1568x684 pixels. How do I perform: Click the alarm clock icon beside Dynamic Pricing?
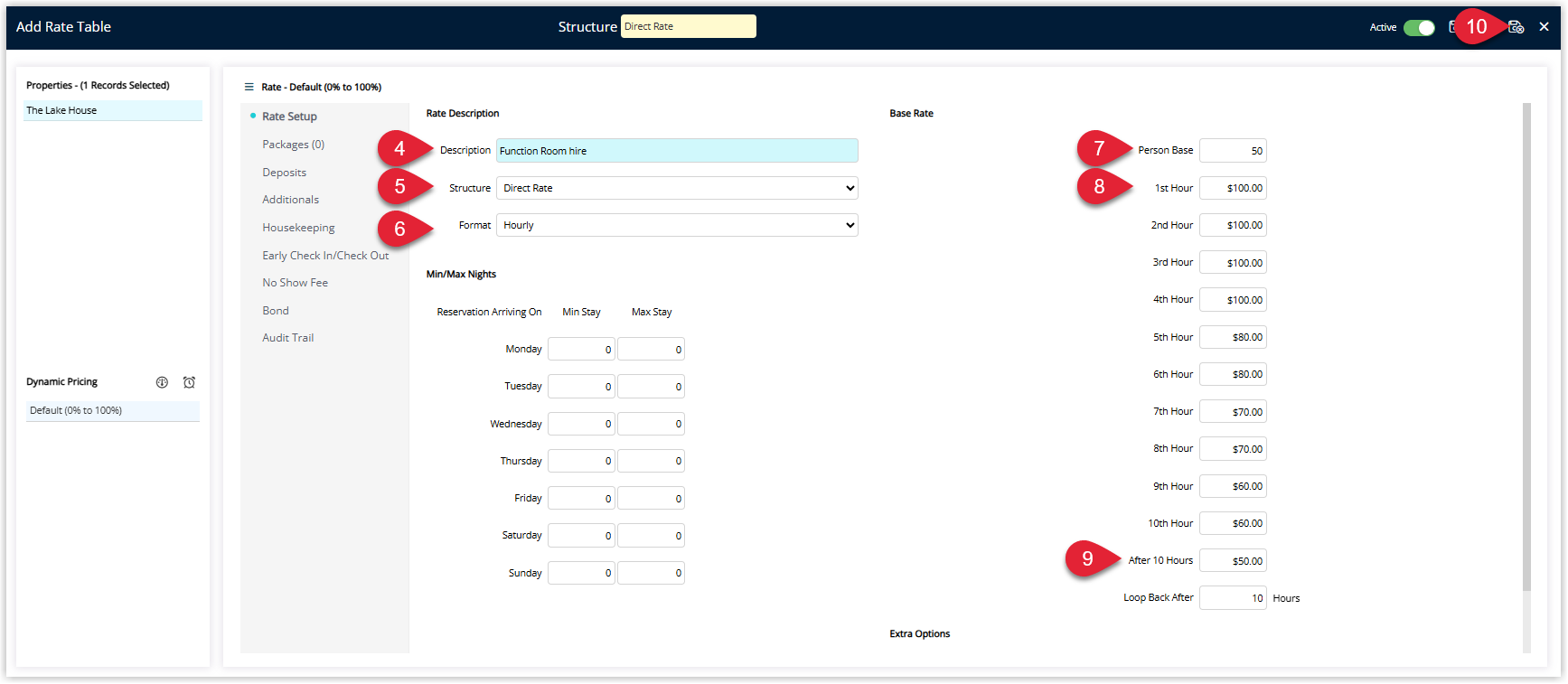click(x=189, y=382)
